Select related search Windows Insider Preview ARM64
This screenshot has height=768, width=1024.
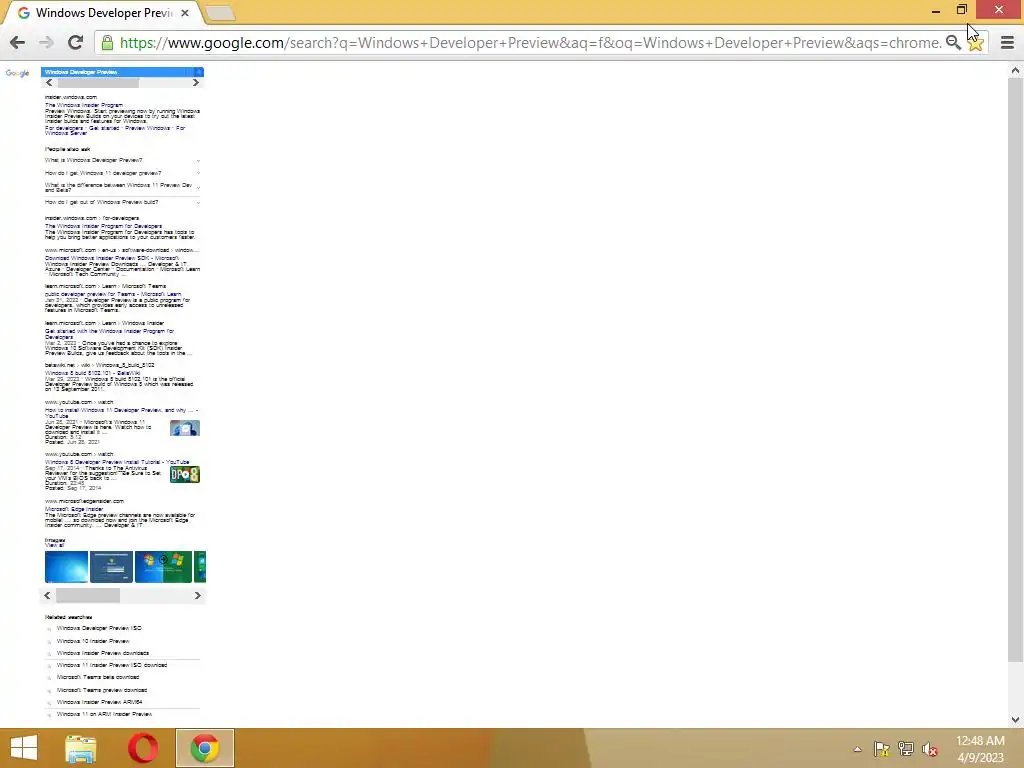point(99,702)
